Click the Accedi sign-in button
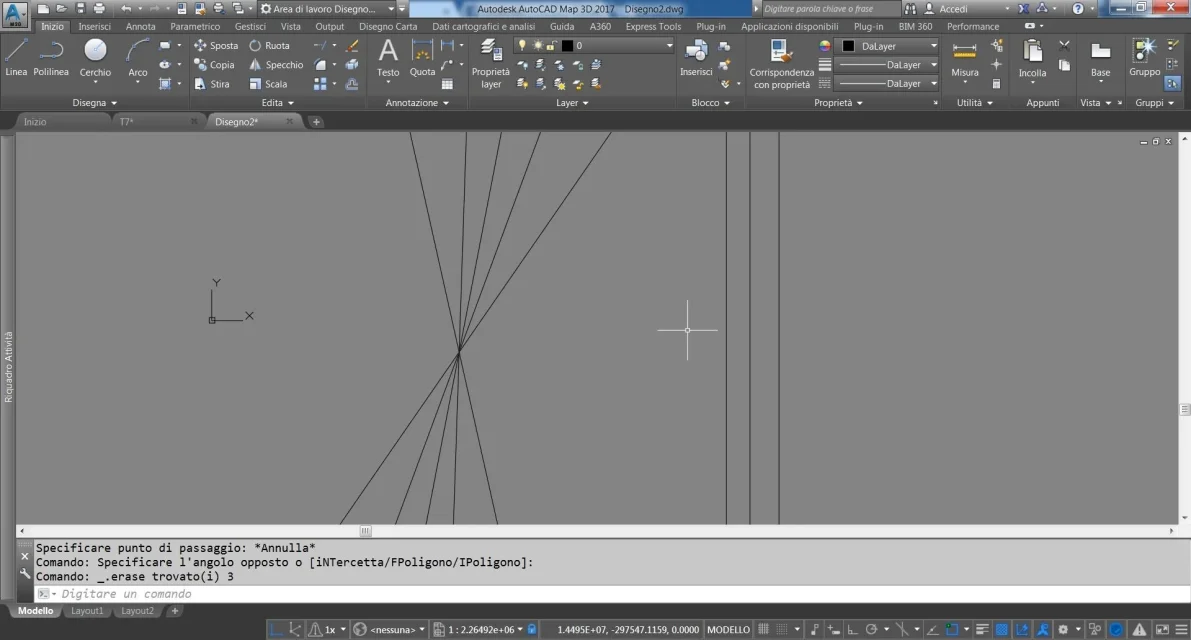This screenshot has height=640, width=1191. [946, 9]
